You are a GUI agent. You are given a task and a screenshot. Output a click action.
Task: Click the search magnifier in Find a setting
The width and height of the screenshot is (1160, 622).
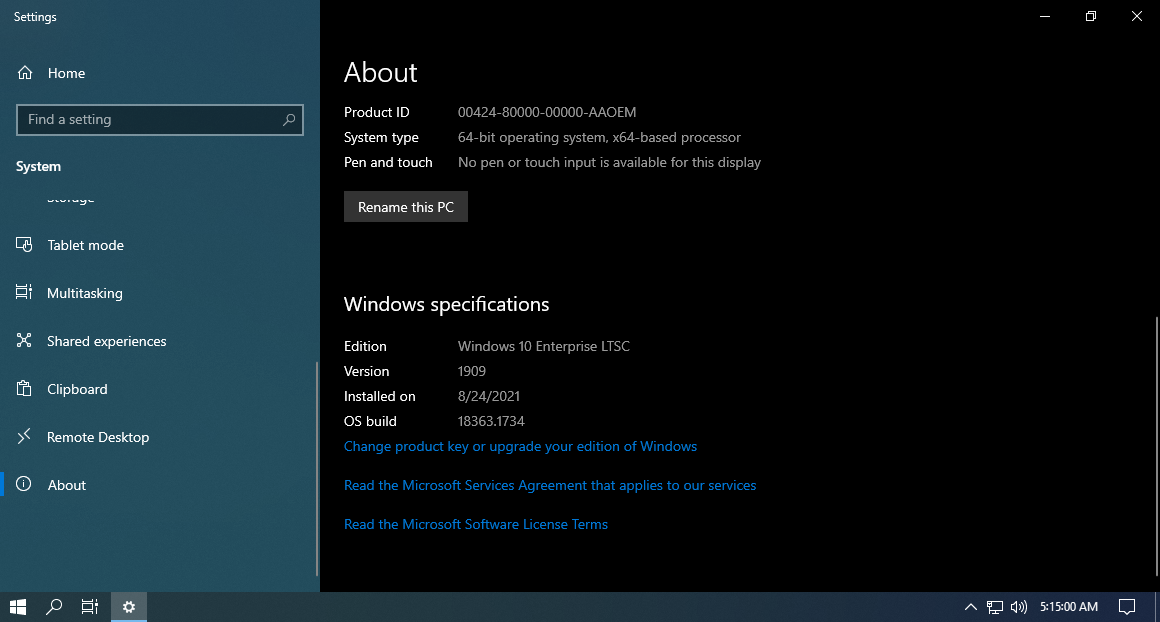[289, 119]
